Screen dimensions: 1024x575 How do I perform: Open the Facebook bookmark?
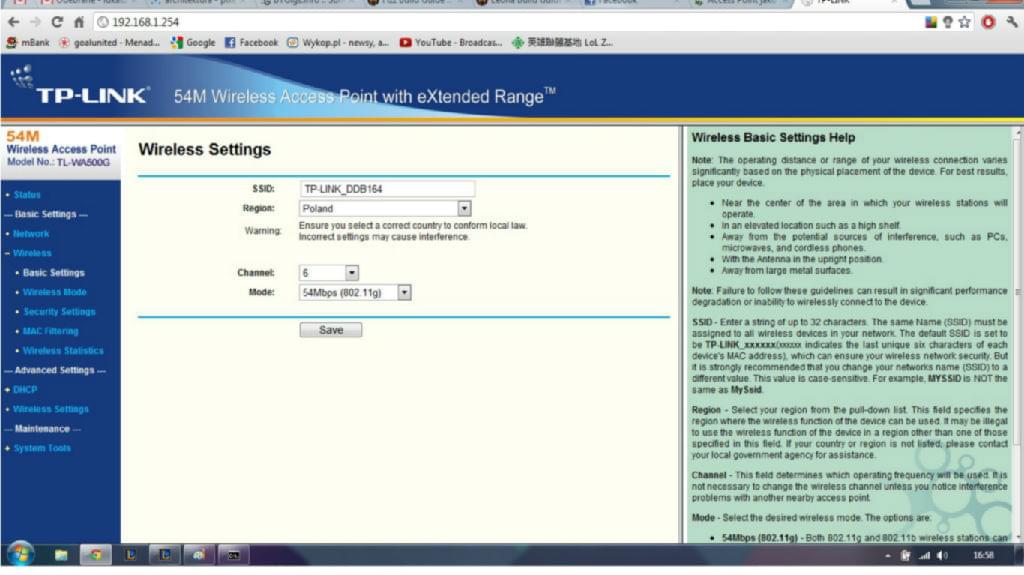point(251,42)
